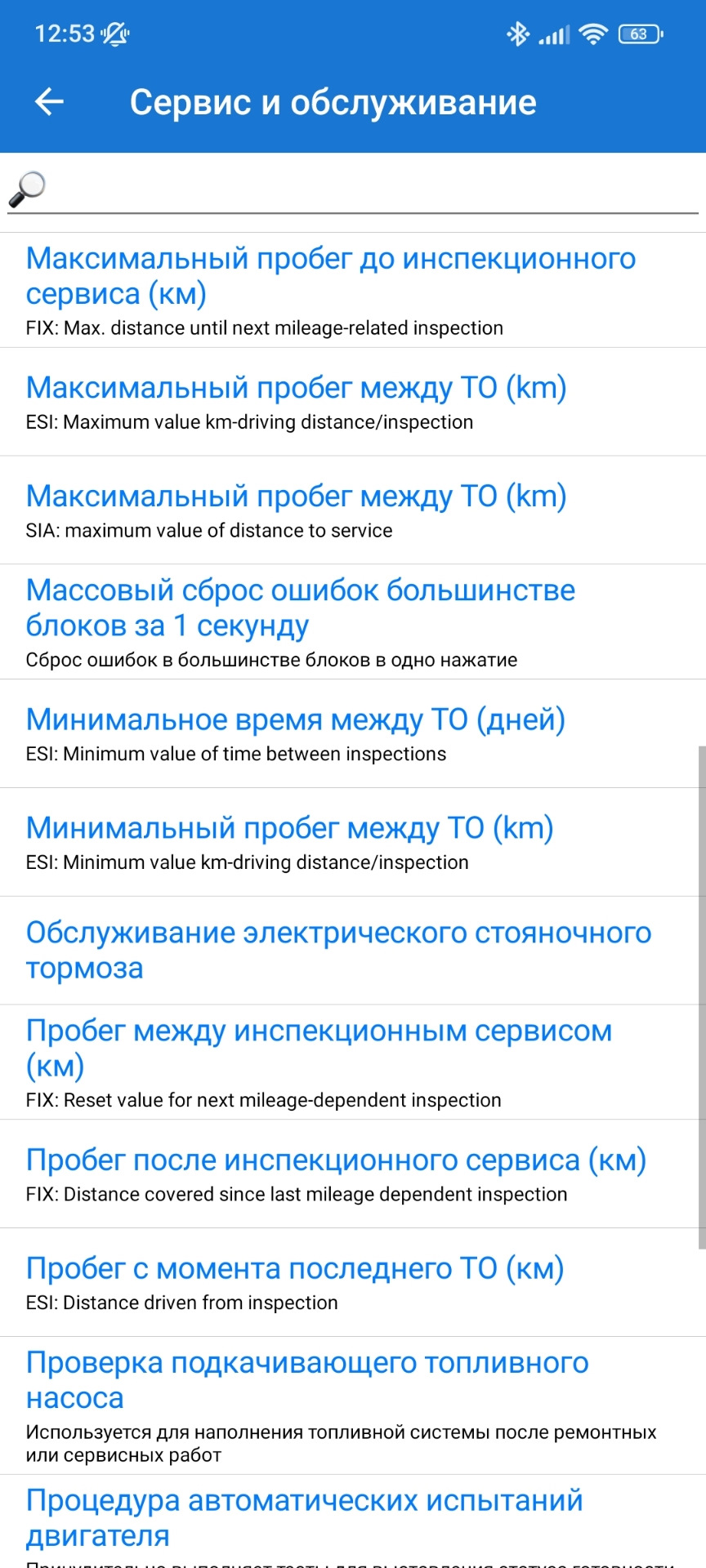This screenshot has height=1568, width=706.
Task: Focus the search input field
Action: pyautogui.click(x=368, y=189)
